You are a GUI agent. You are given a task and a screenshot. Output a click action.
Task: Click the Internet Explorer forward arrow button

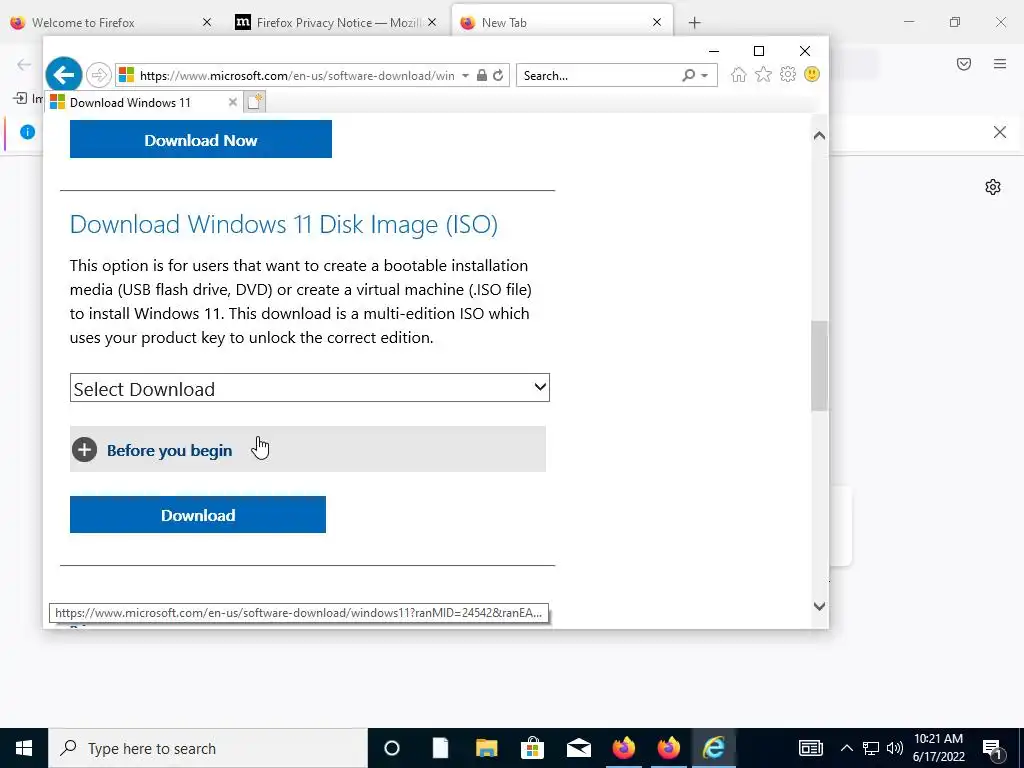tap(99, 75)
